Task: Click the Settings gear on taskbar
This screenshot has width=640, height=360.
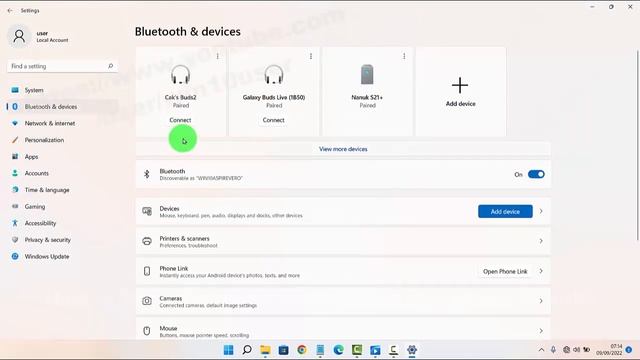Action: tap(412, 350)
